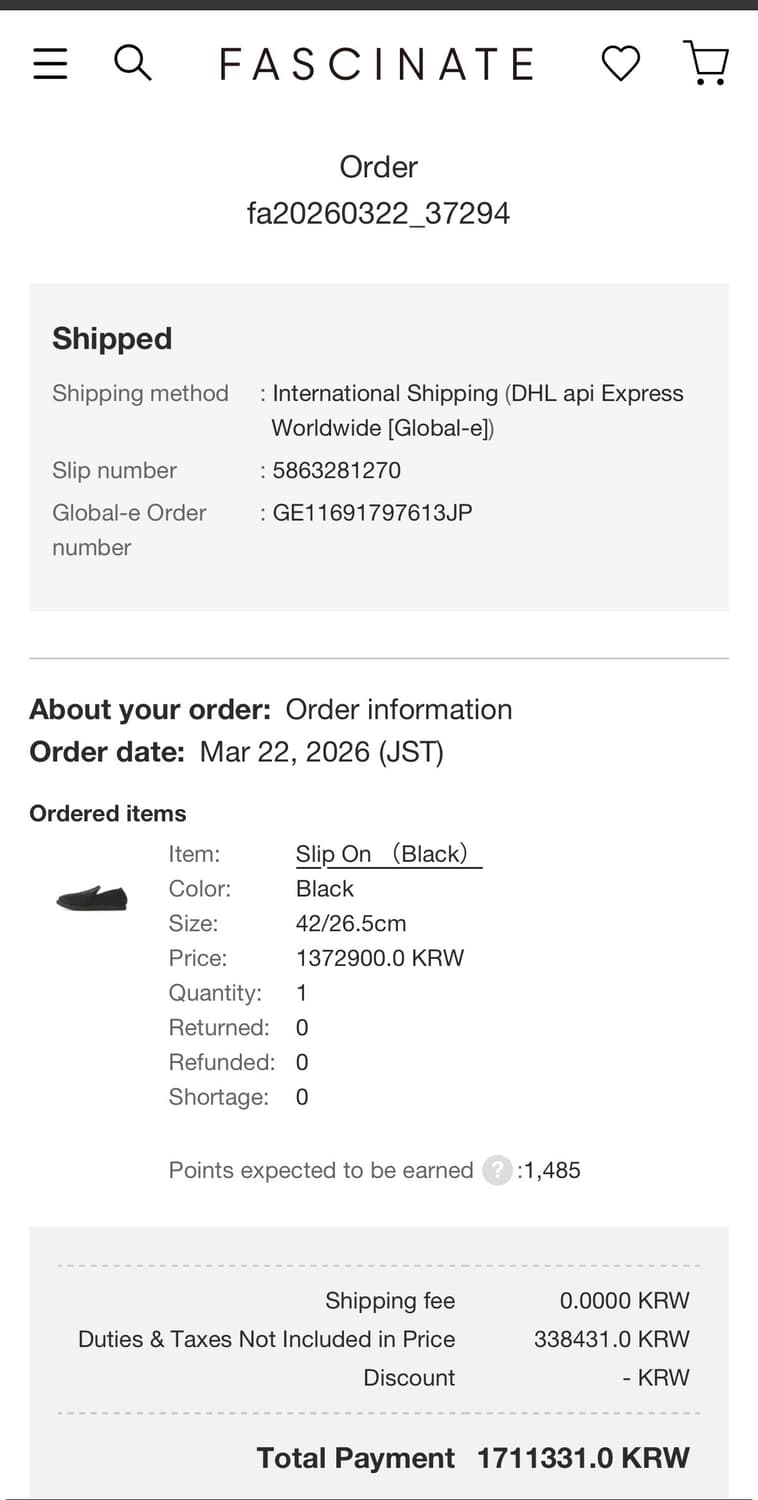This screenshot has width=758, height=1500.
Task: Click the Order information text
Action: (399, 709)
